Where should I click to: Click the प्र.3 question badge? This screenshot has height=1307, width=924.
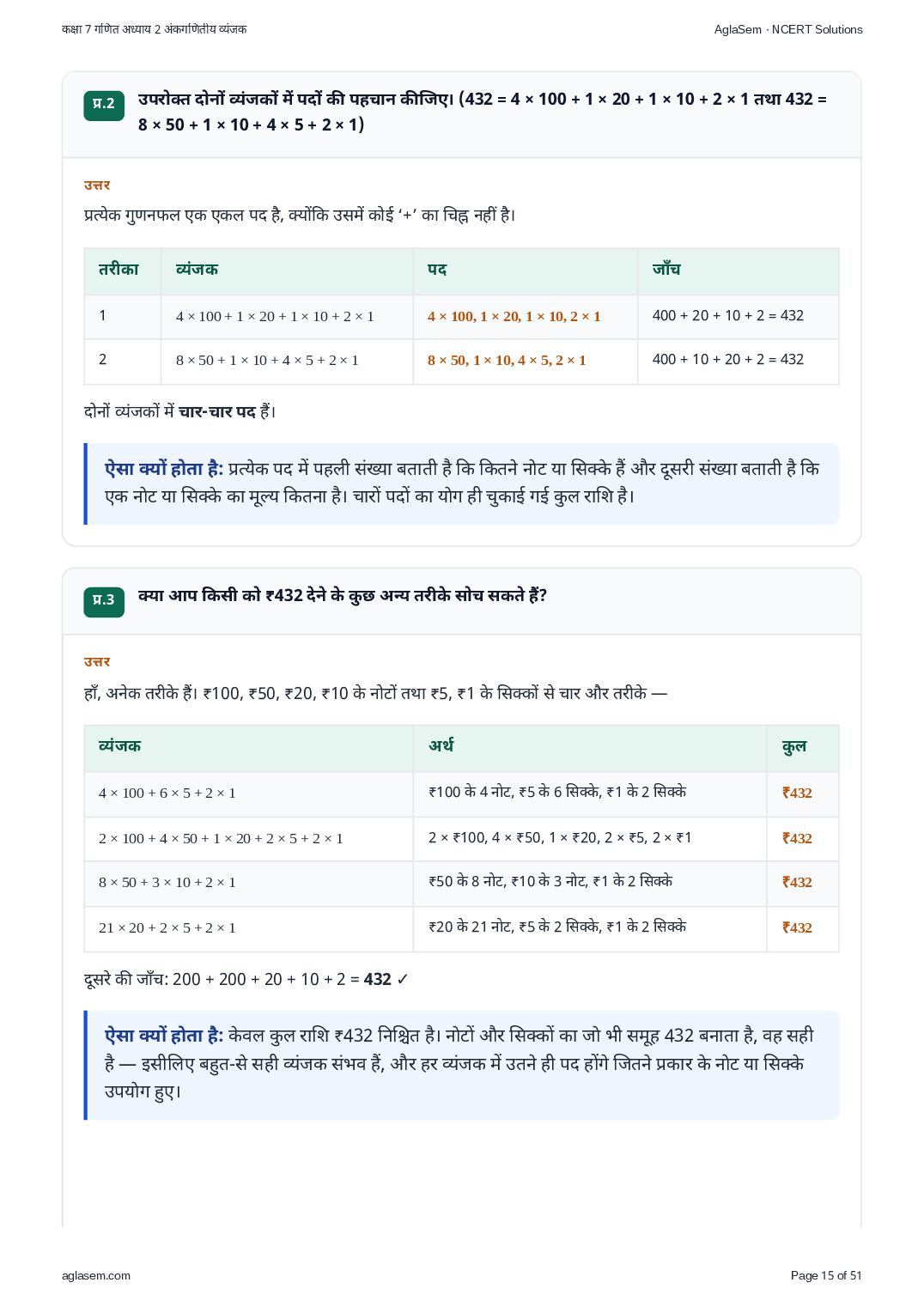104,601
